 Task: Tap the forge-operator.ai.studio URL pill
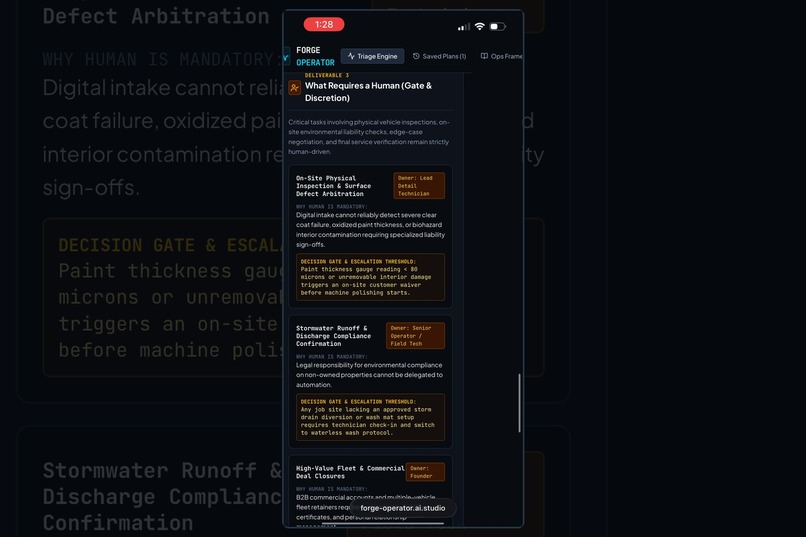click(x=402, y=508)
